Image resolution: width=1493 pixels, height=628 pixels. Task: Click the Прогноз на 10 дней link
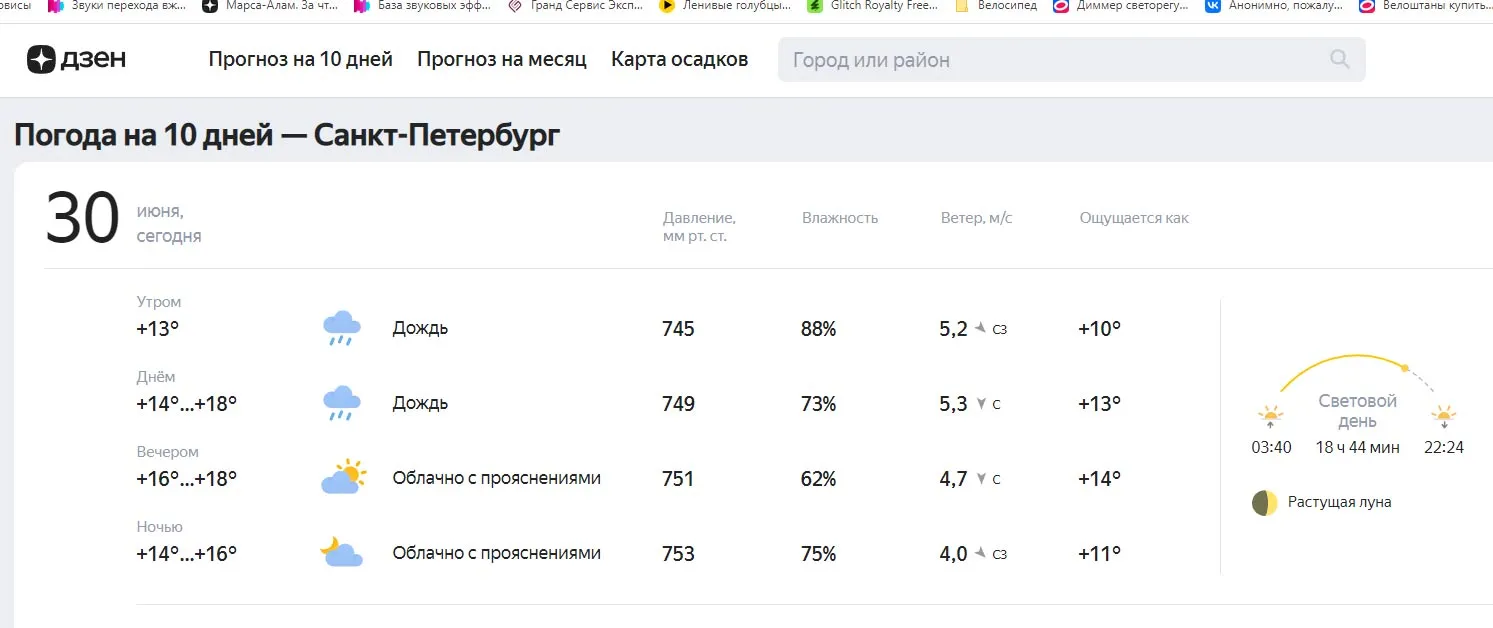click(300, 59)
